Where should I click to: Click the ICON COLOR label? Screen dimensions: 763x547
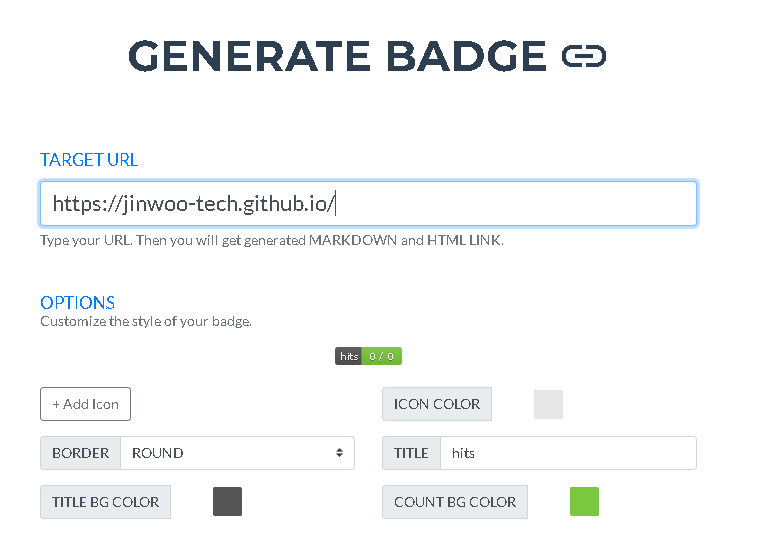coord(437,404)
